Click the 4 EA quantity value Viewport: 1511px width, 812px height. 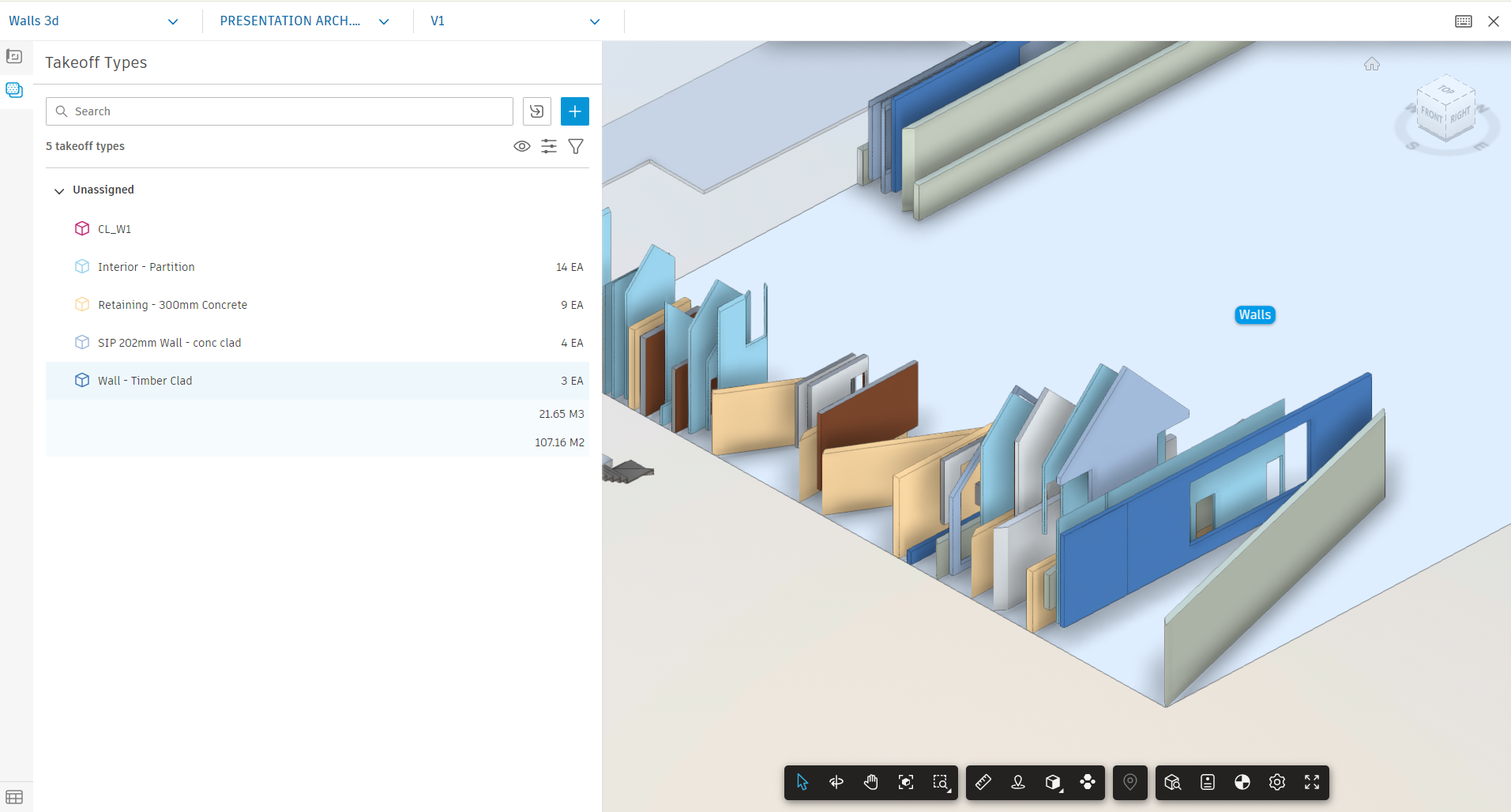[x=572, y=343]
